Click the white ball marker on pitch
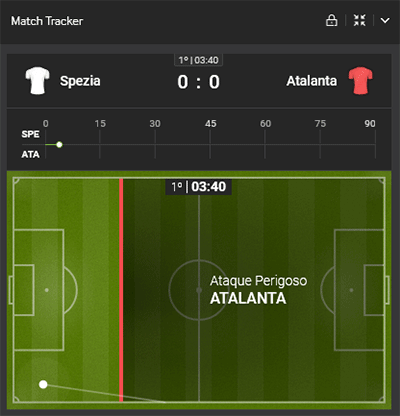Image resolution: width=400 pixels, height=416 pixels. 43,384
